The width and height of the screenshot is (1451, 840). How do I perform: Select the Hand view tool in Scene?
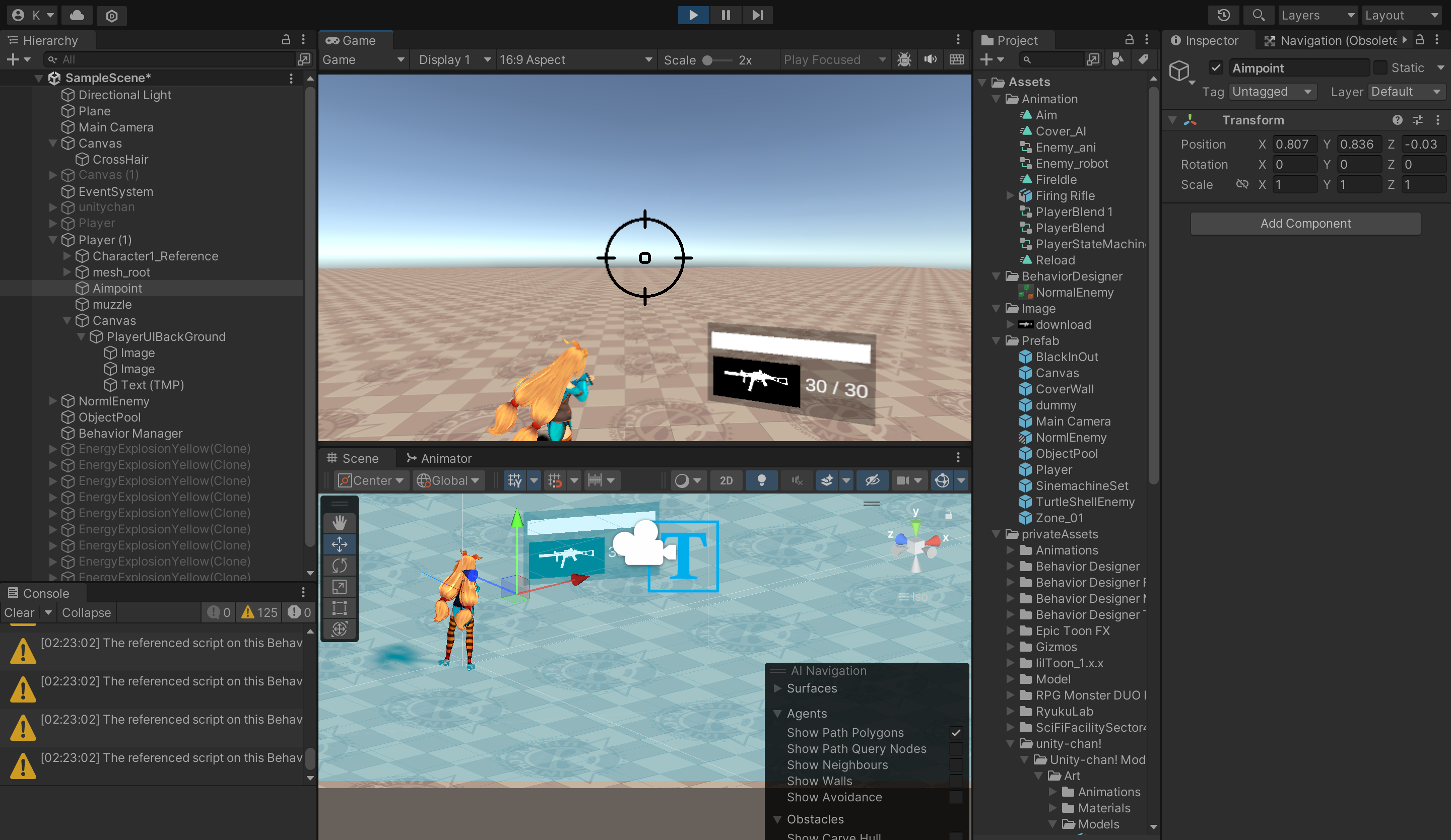click(x=339, y=523)
